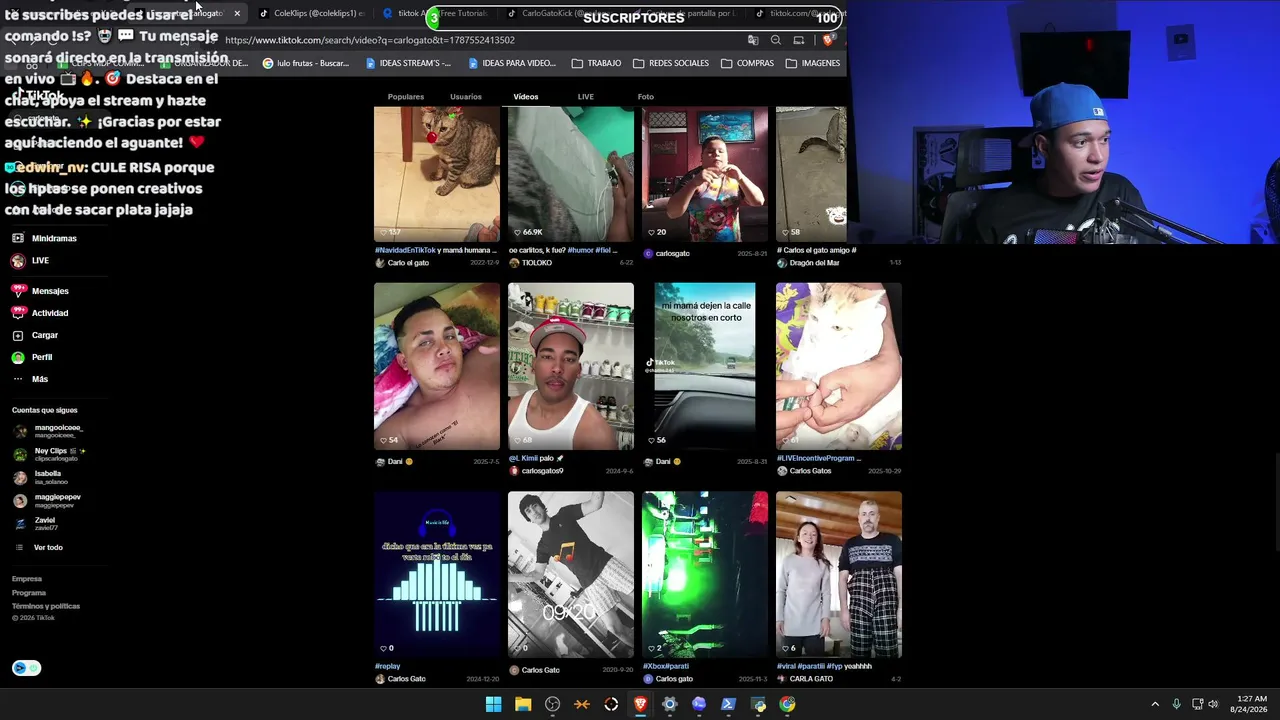Open followed account mangooiceee_
This screenshot has height=720, width=1280.
(48, 431)
